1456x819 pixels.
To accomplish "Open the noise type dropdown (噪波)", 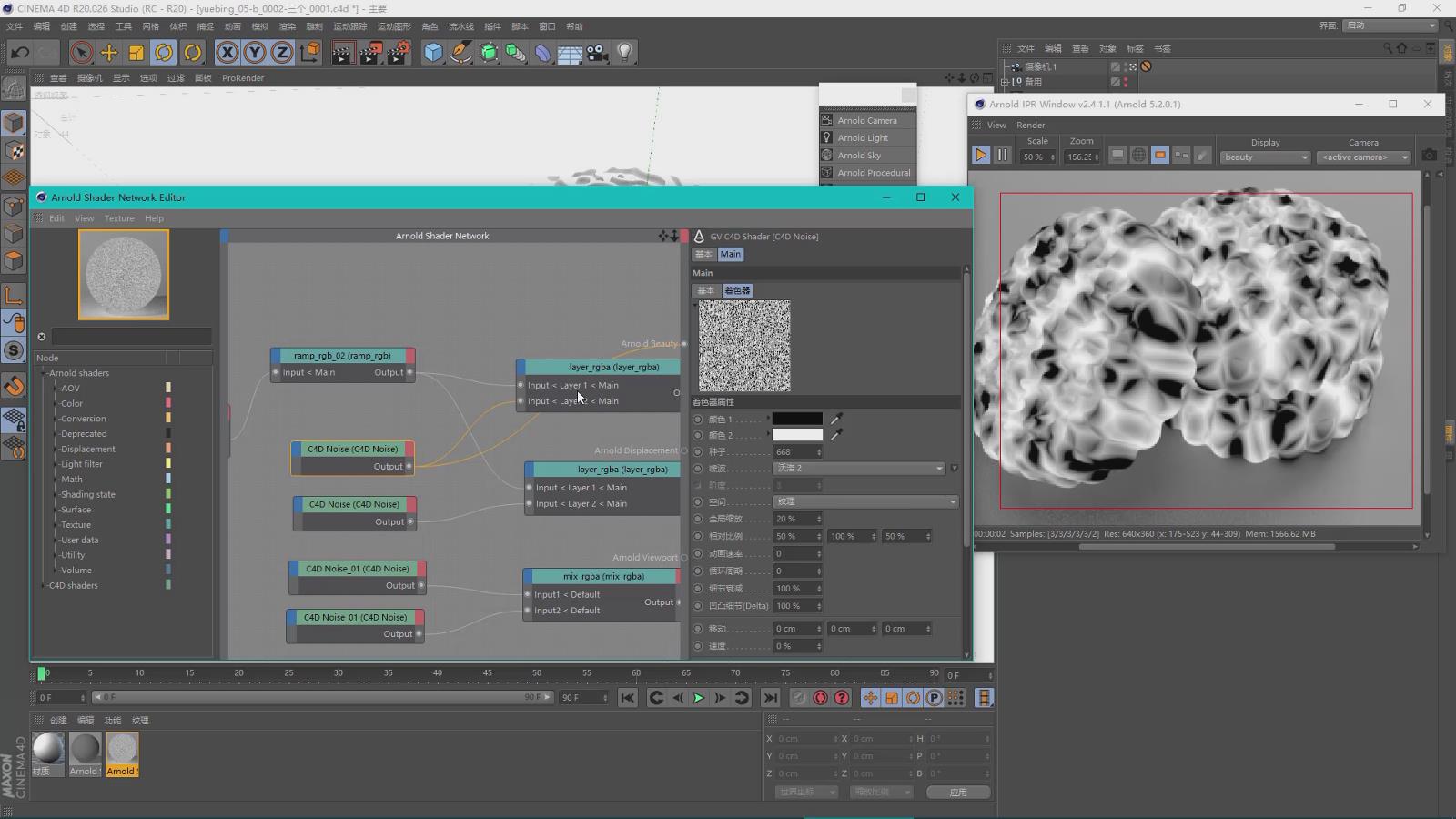I will [x=859, y=468].
